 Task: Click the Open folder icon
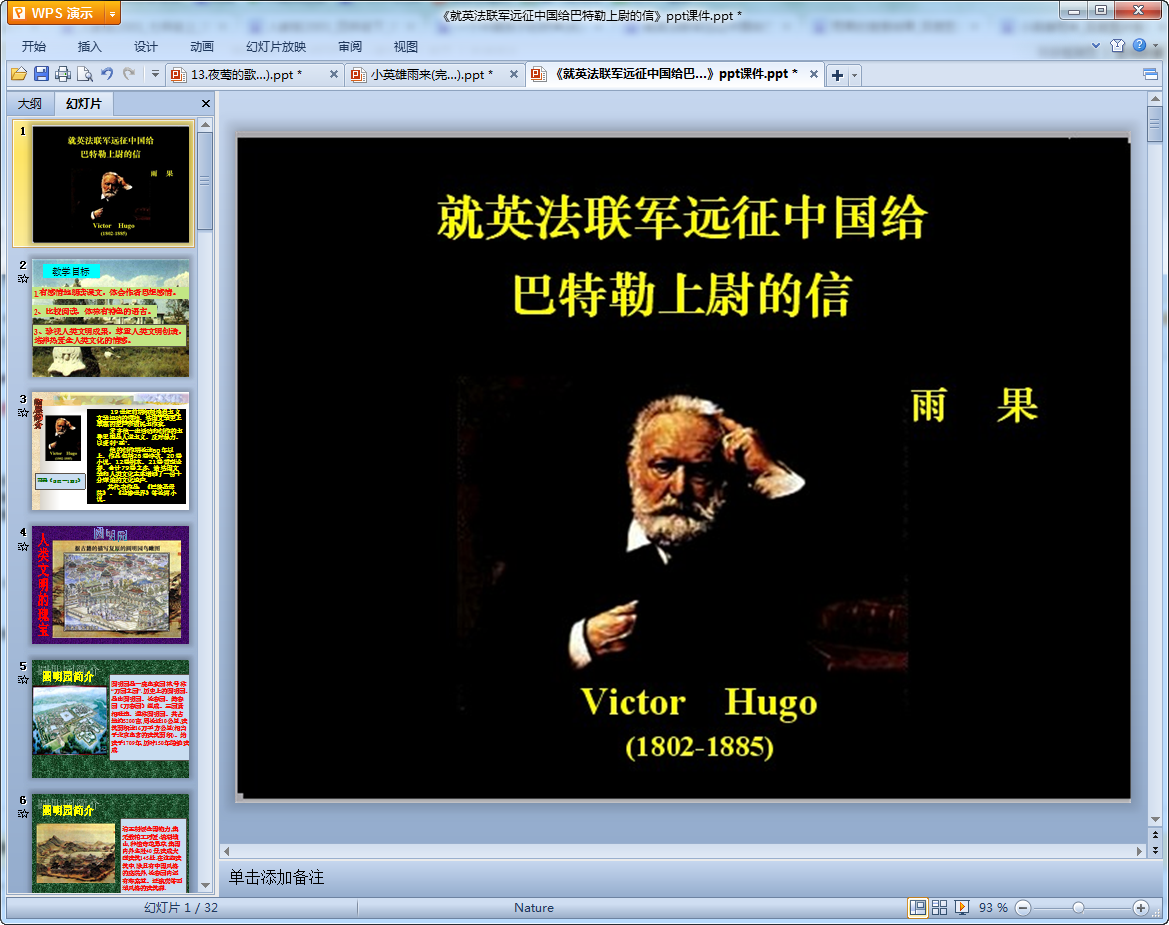18,74
